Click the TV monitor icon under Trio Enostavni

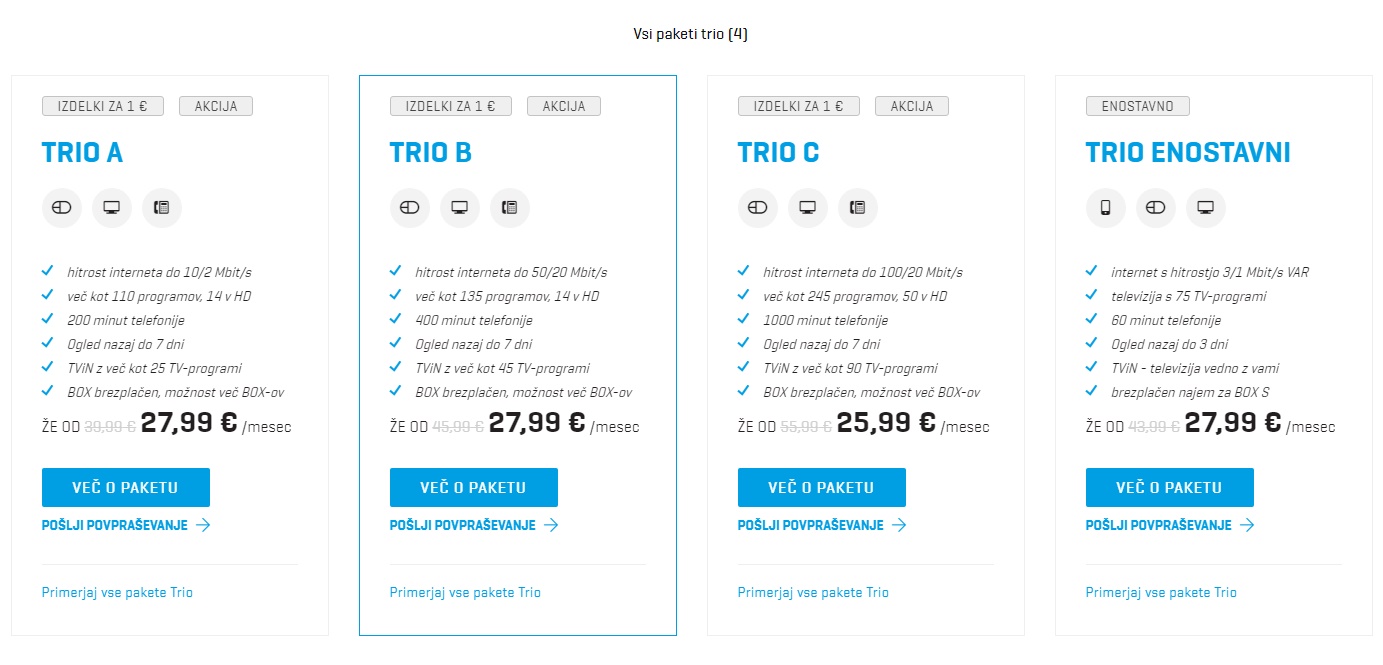(1206, 208)
